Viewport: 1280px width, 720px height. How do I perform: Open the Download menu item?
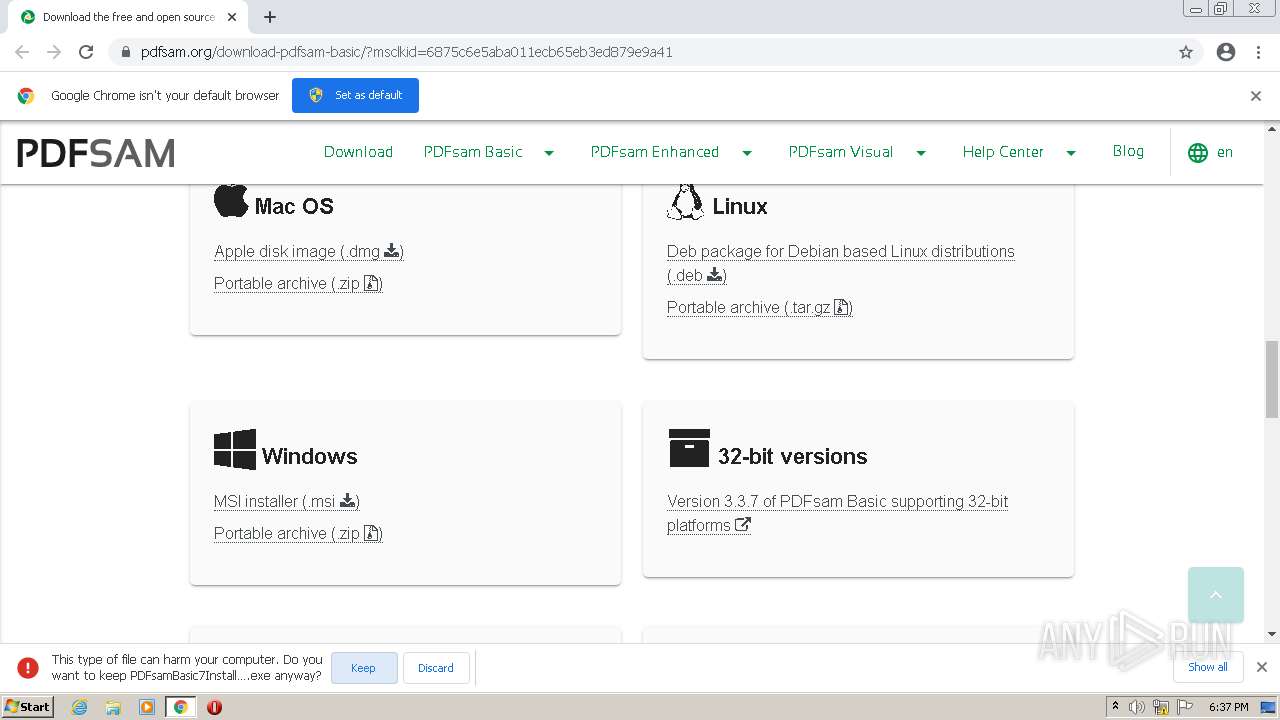point(358,152)
